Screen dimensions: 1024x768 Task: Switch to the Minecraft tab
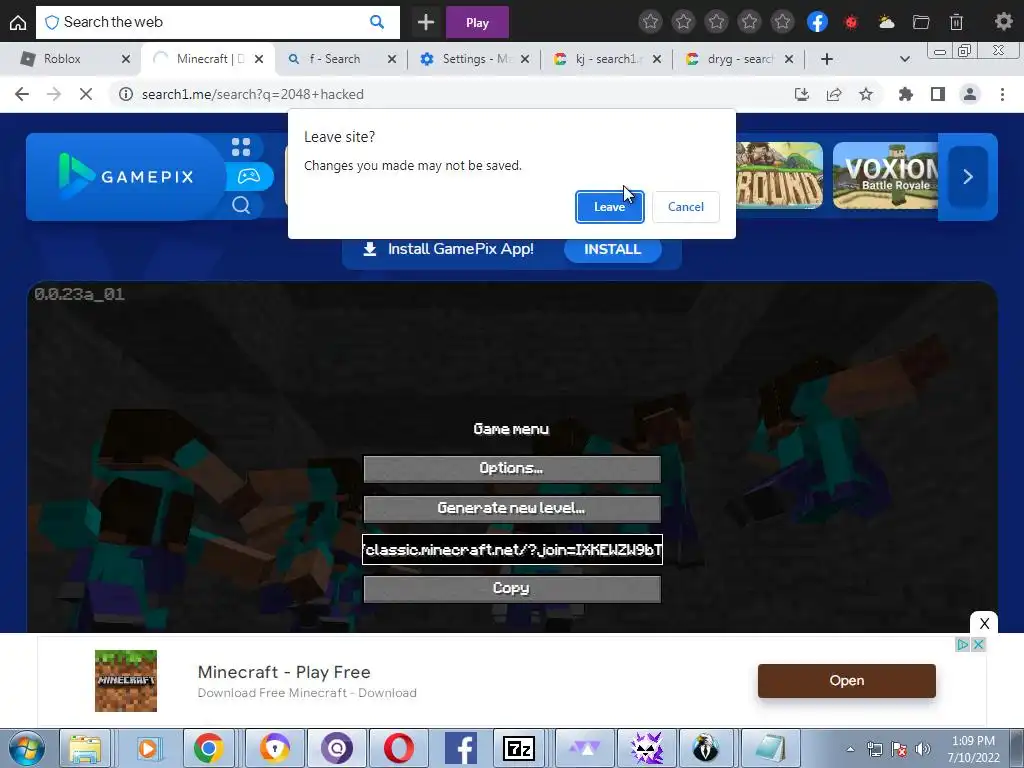[209, 59]
